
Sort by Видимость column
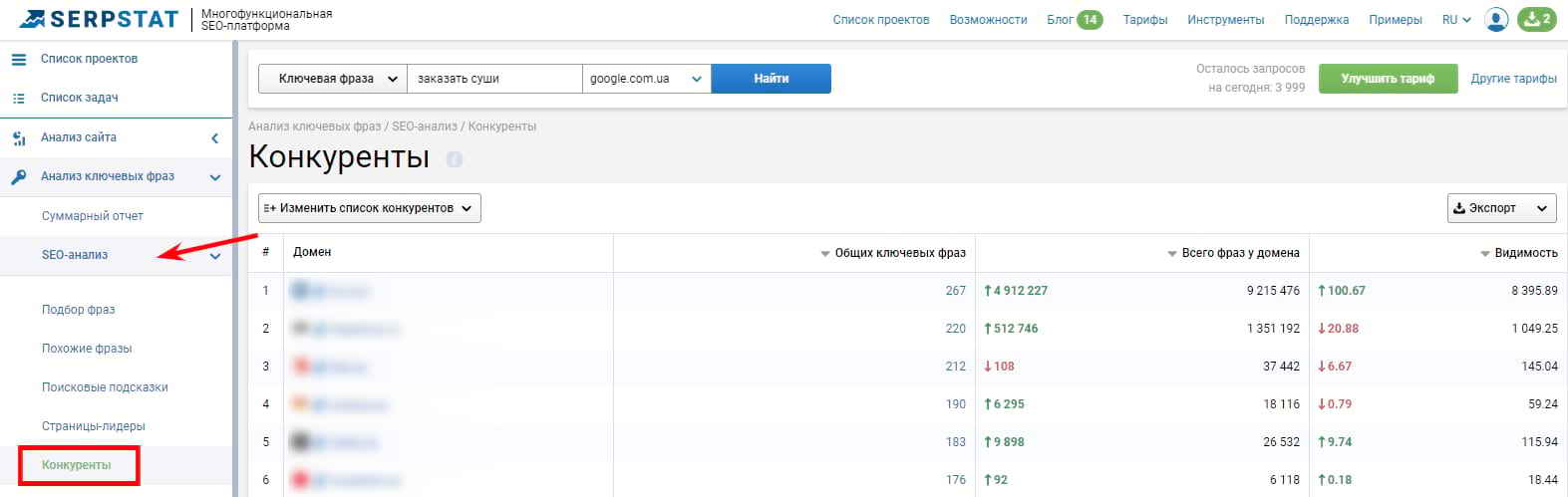pos(1519,253)
